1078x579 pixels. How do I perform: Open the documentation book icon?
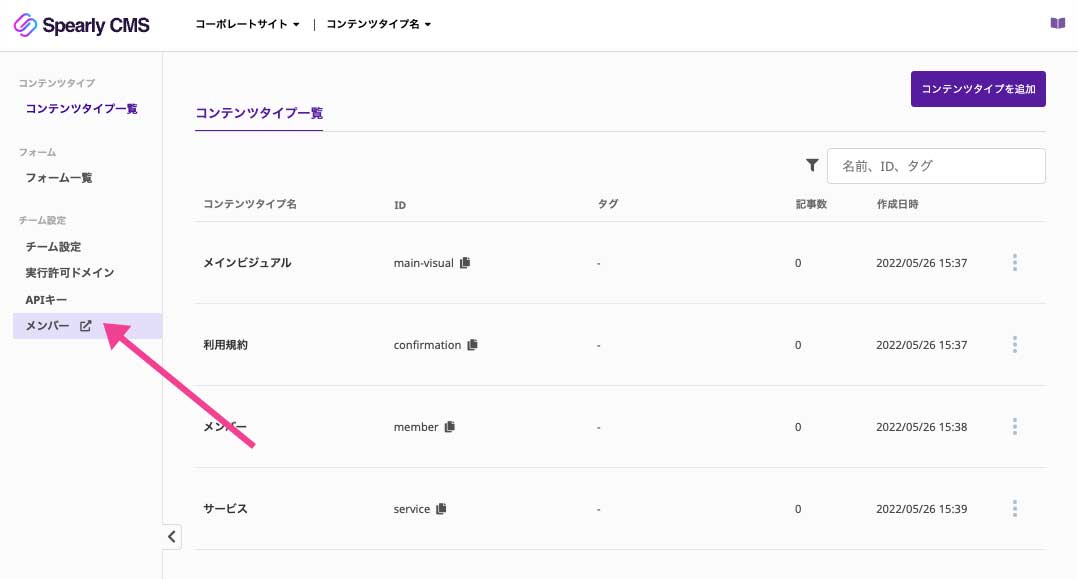1057,23
